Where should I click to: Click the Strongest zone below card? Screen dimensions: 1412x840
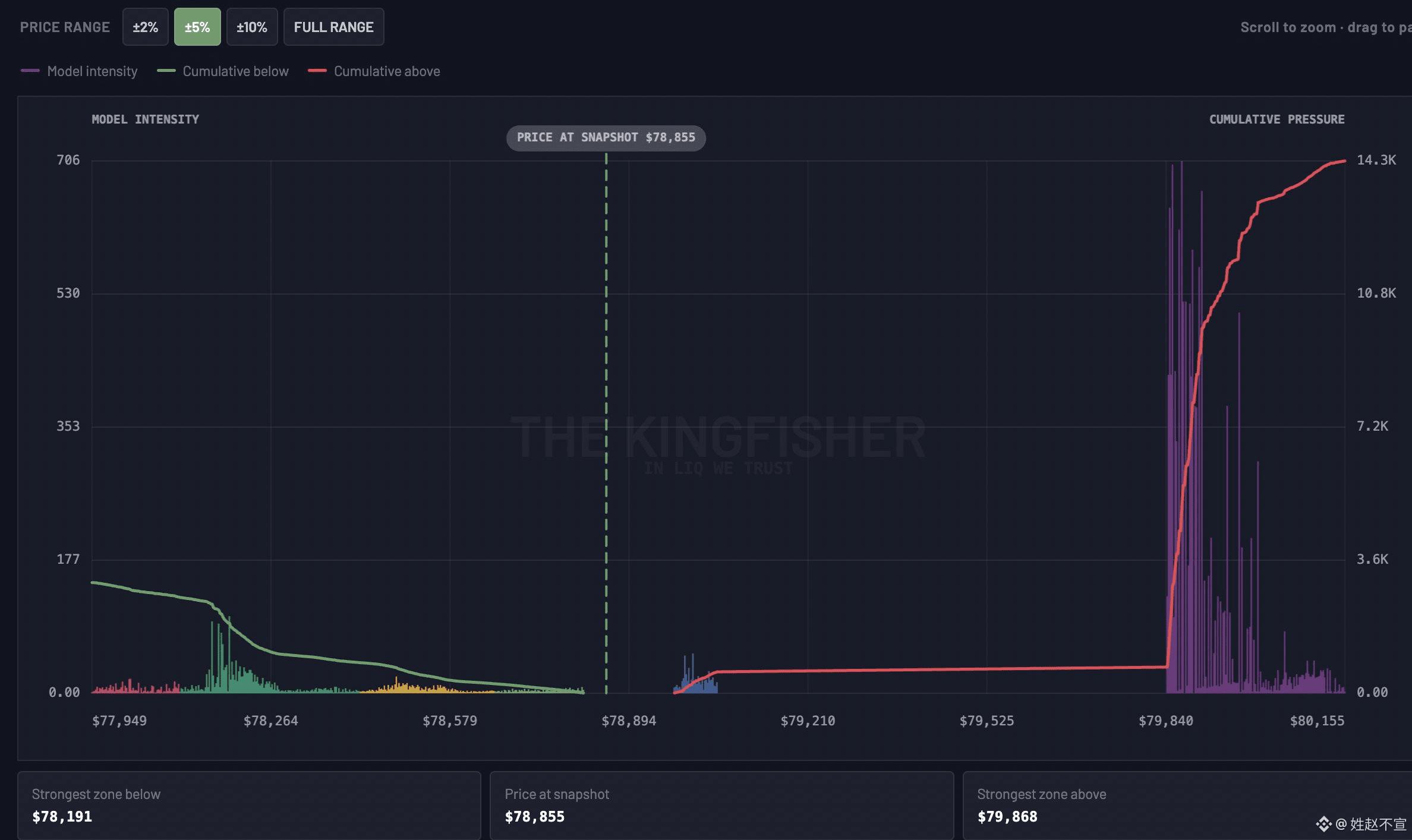(x=249, y=806)
